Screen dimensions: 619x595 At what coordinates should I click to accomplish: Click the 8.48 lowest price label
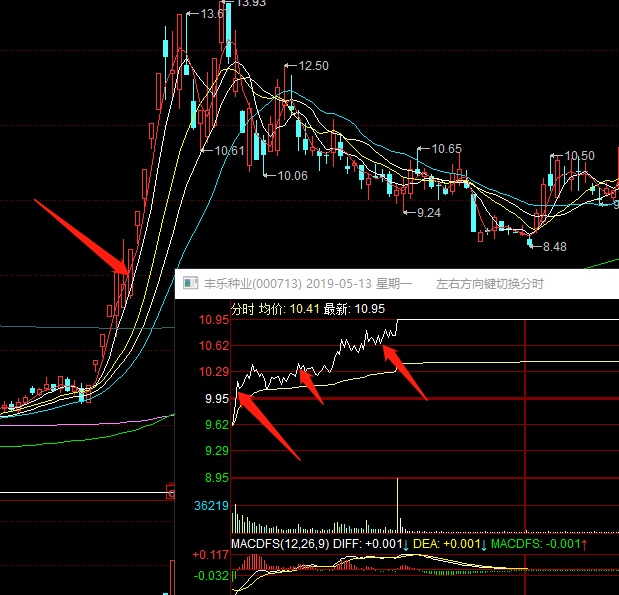tap(555, 247)
